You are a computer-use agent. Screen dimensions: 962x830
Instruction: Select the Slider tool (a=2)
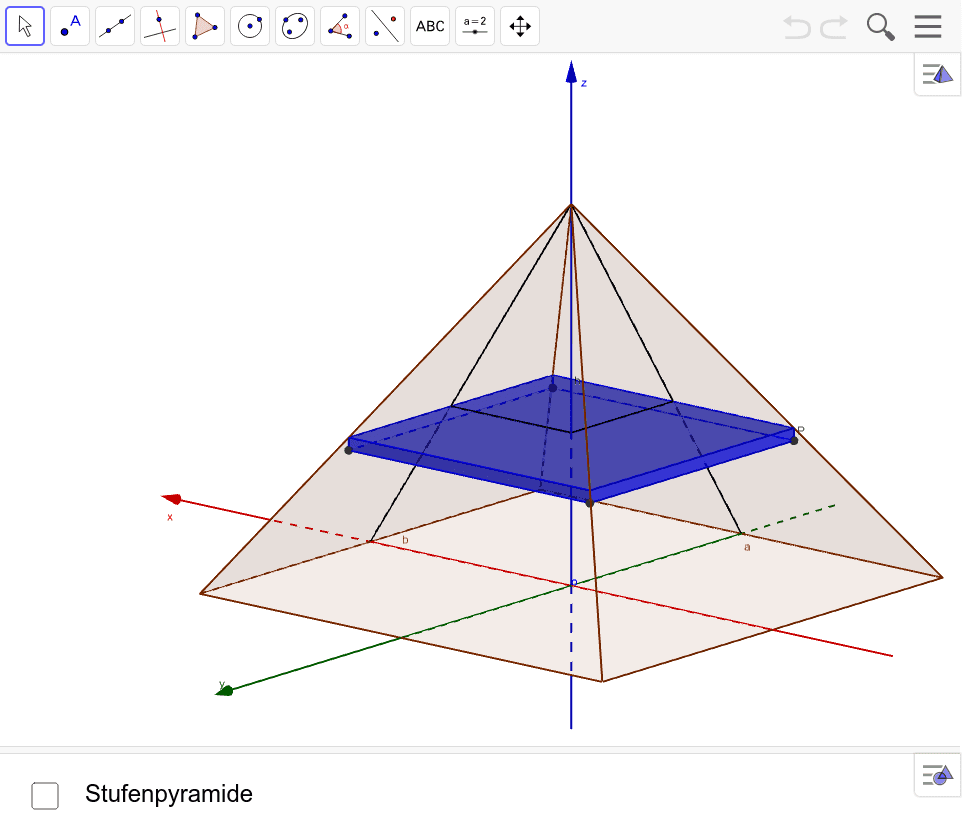point(475,25)
